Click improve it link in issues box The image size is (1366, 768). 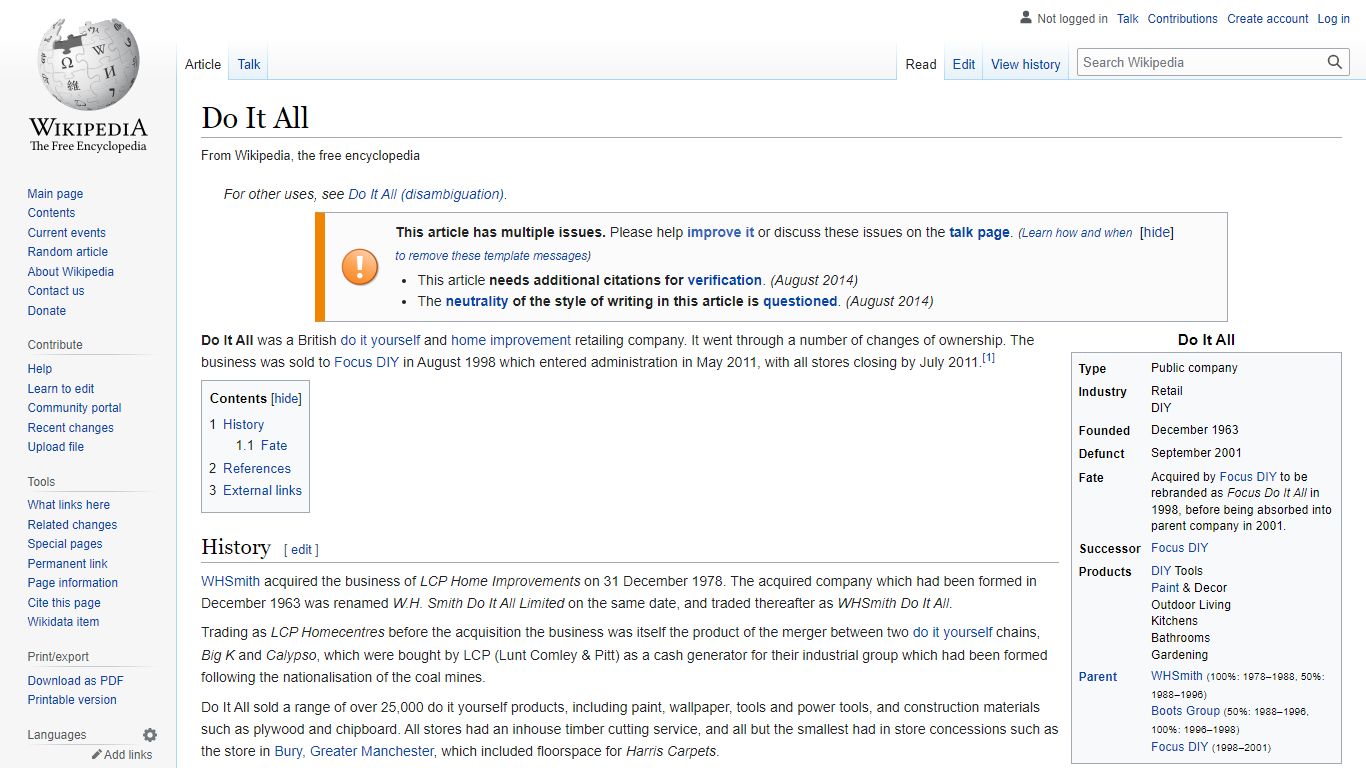pyautogui.click(x=721, y=232)
